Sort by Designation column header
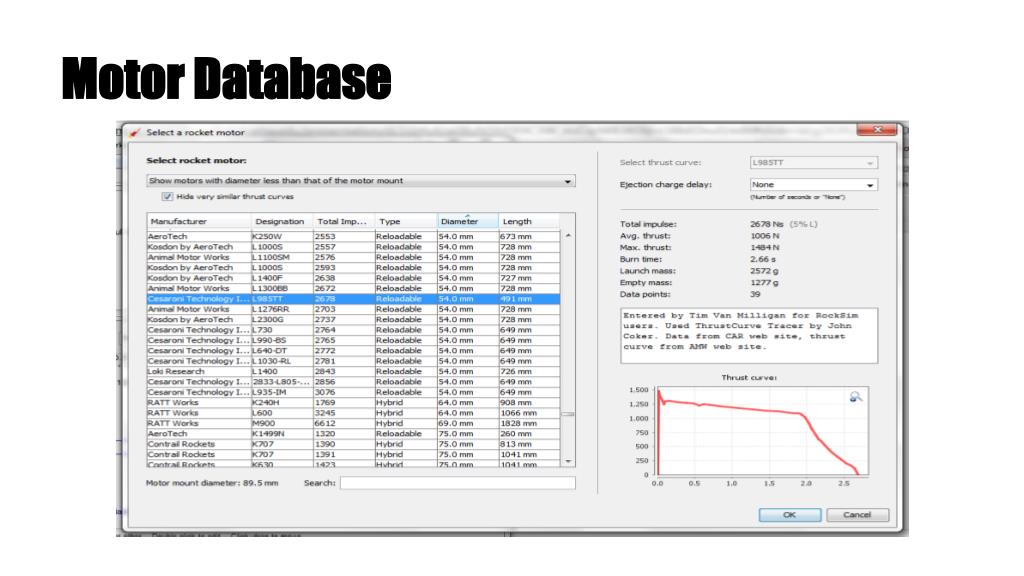This screenshot has width=1024, height=576. pyautogui.click(x=282, y=221)
